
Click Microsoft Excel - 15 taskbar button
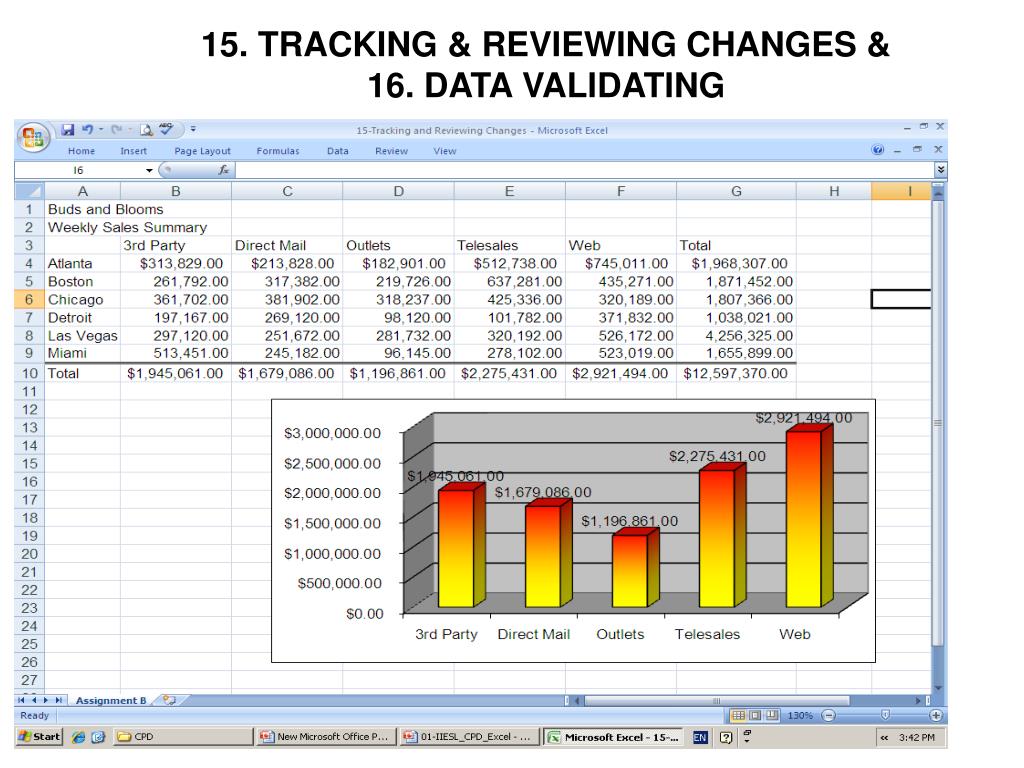tap(613, 737)
